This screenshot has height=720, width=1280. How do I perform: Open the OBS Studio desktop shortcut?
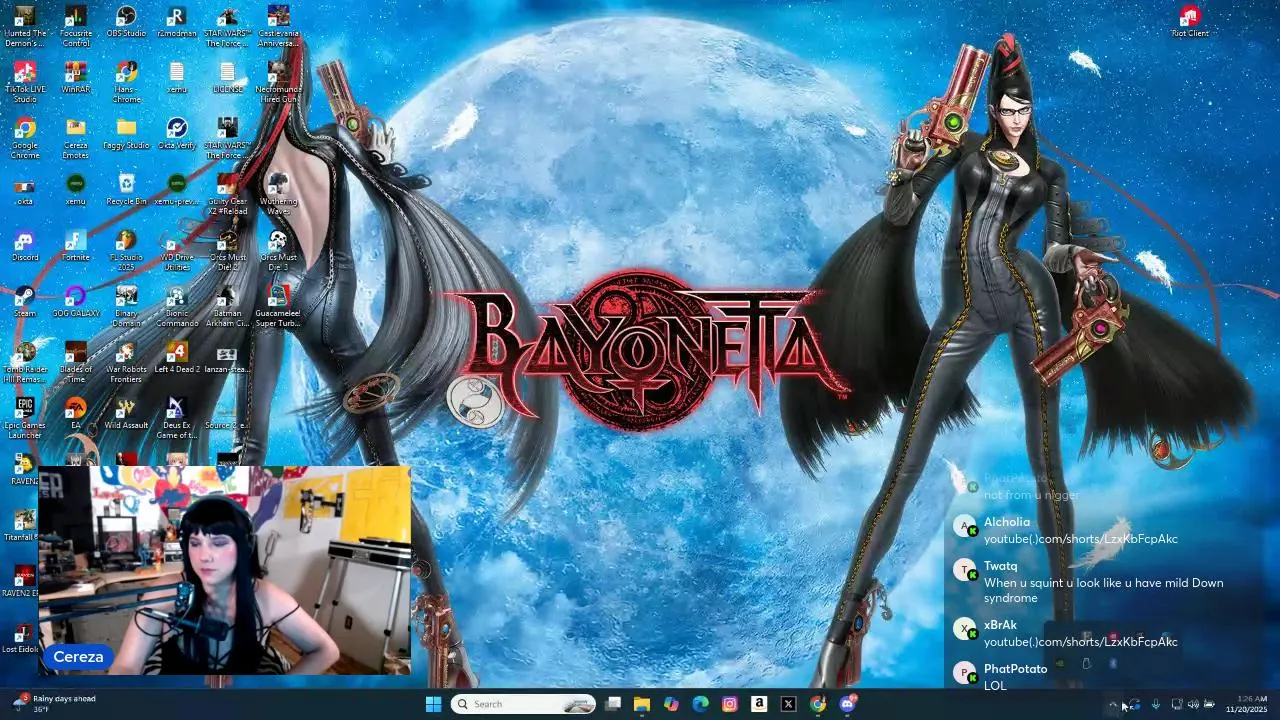126,23
